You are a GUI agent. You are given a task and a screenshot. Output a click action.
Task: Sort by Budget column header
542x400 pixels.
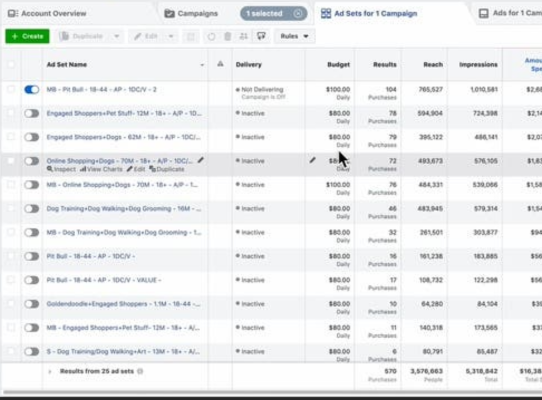(338, 65)
